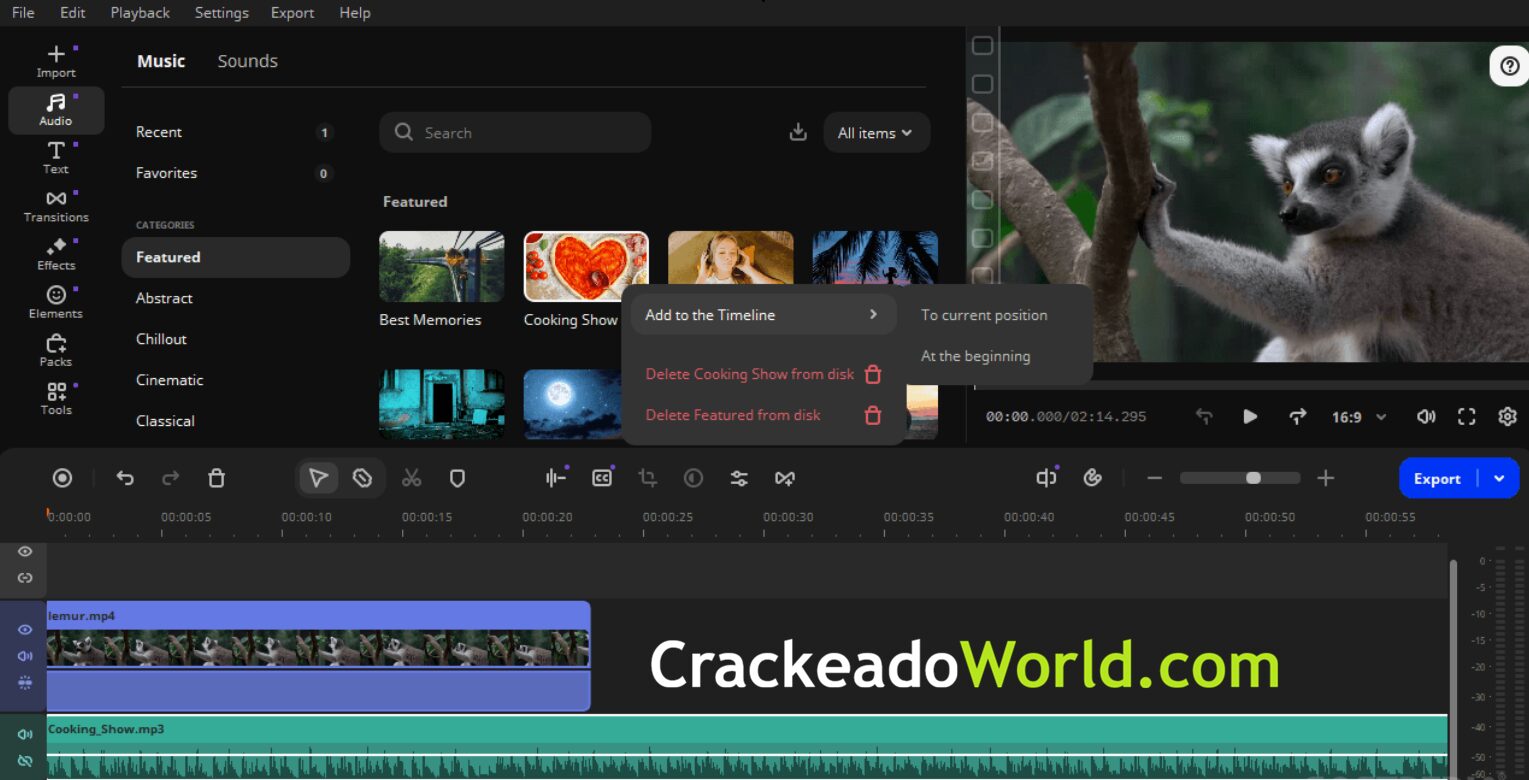Mute the preview player volume
The image size is (1529, 780).
[x=1426, y=416]
